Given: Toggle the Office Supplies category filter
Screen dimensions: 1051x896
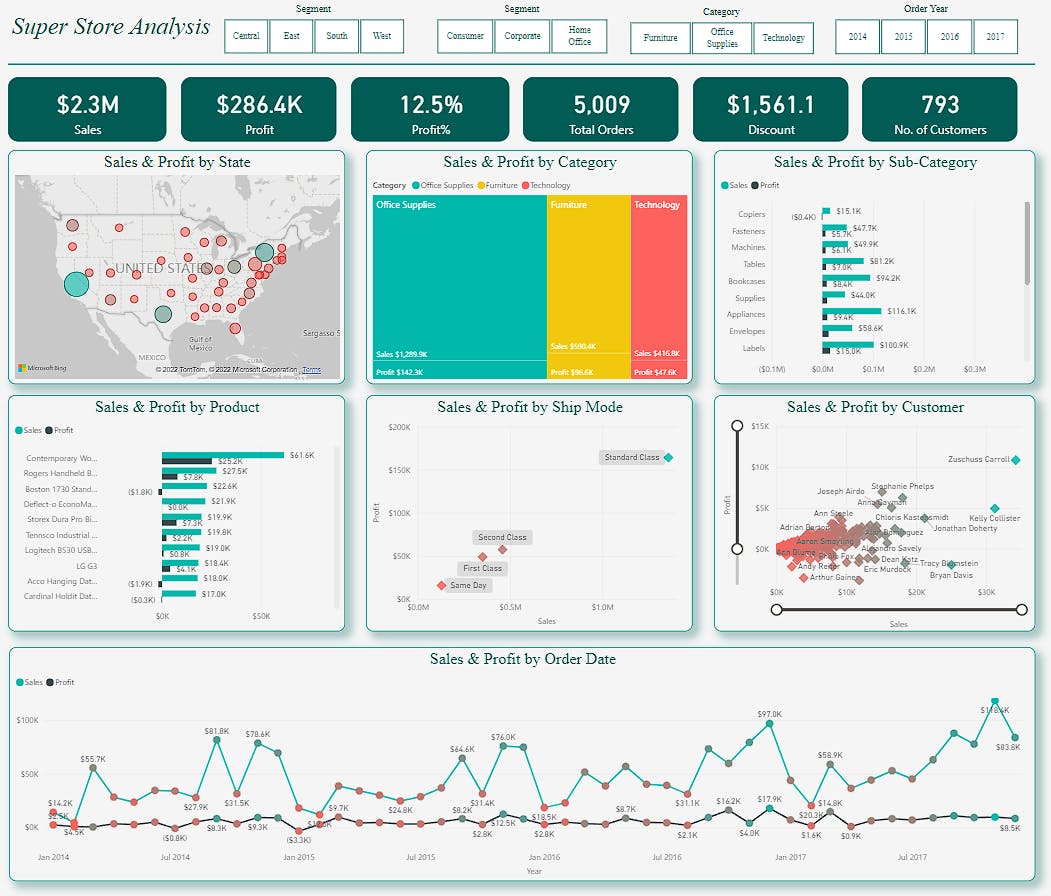Looking at the screenshot, I should 722,37.
